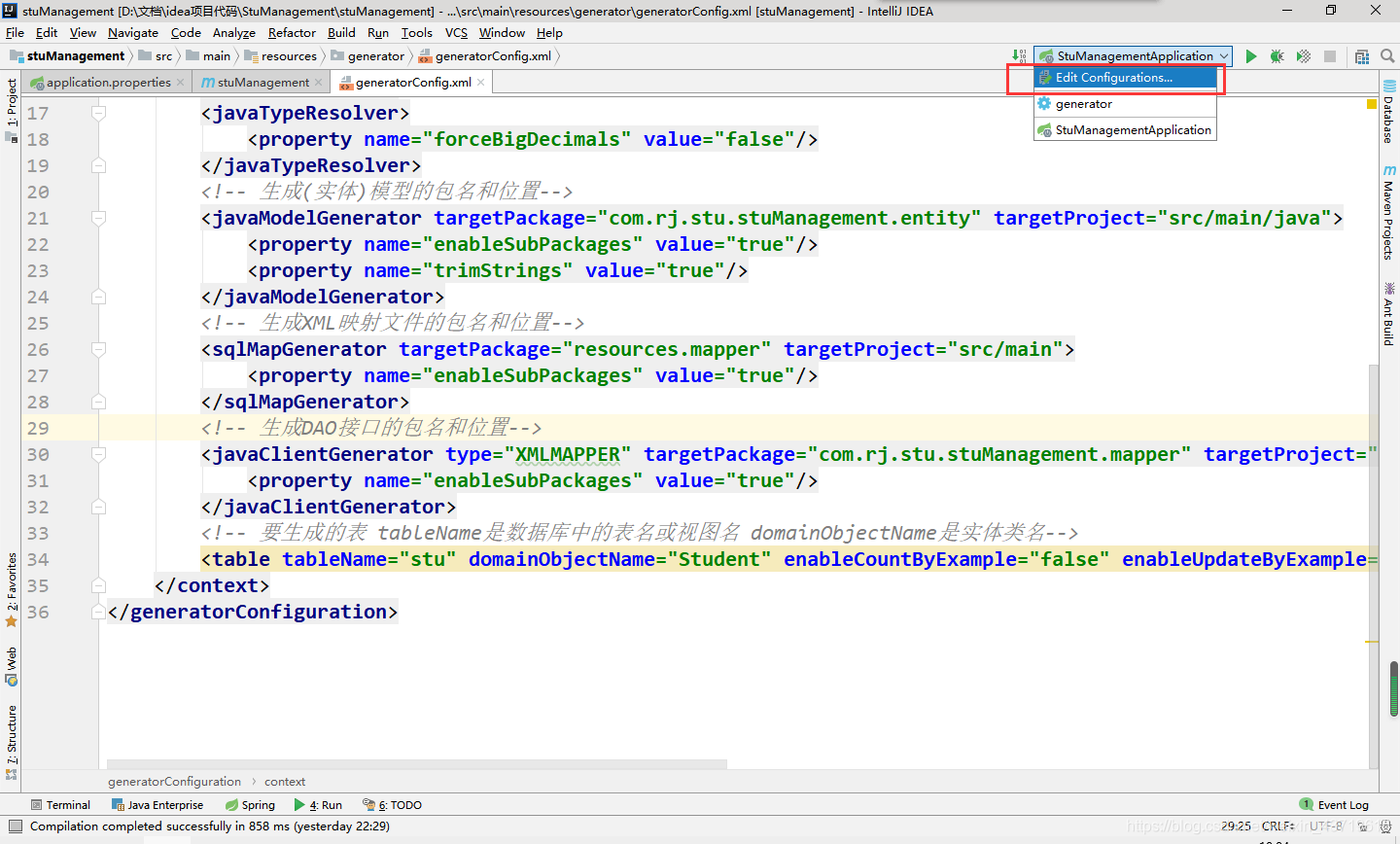Open the 2: Favorites tool window
Image resolution: width=1400 pixels, height=844 pixels.
11,589
